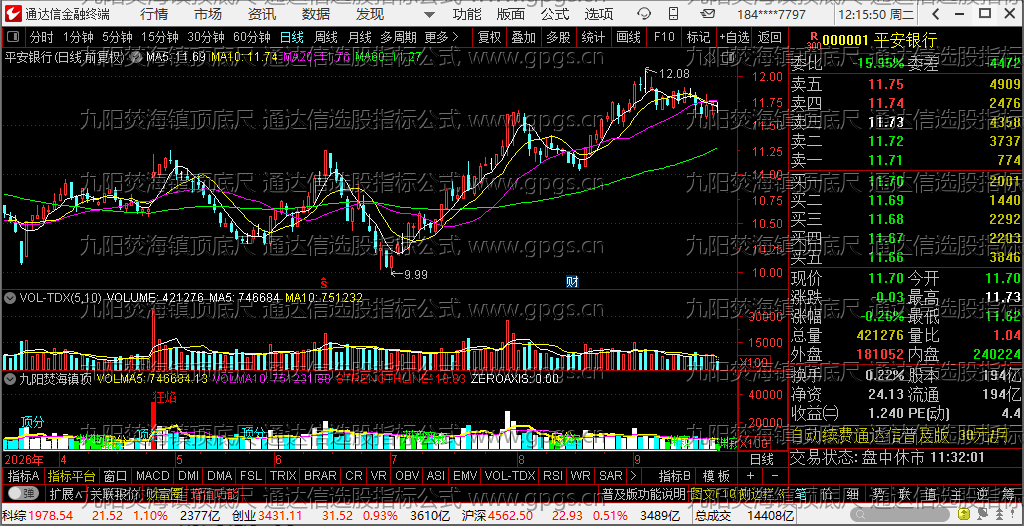The height and width of the screenshot is (526, 1024).
Task: Switch to 周线 weekly chart
Action: (x=325, y=37)
